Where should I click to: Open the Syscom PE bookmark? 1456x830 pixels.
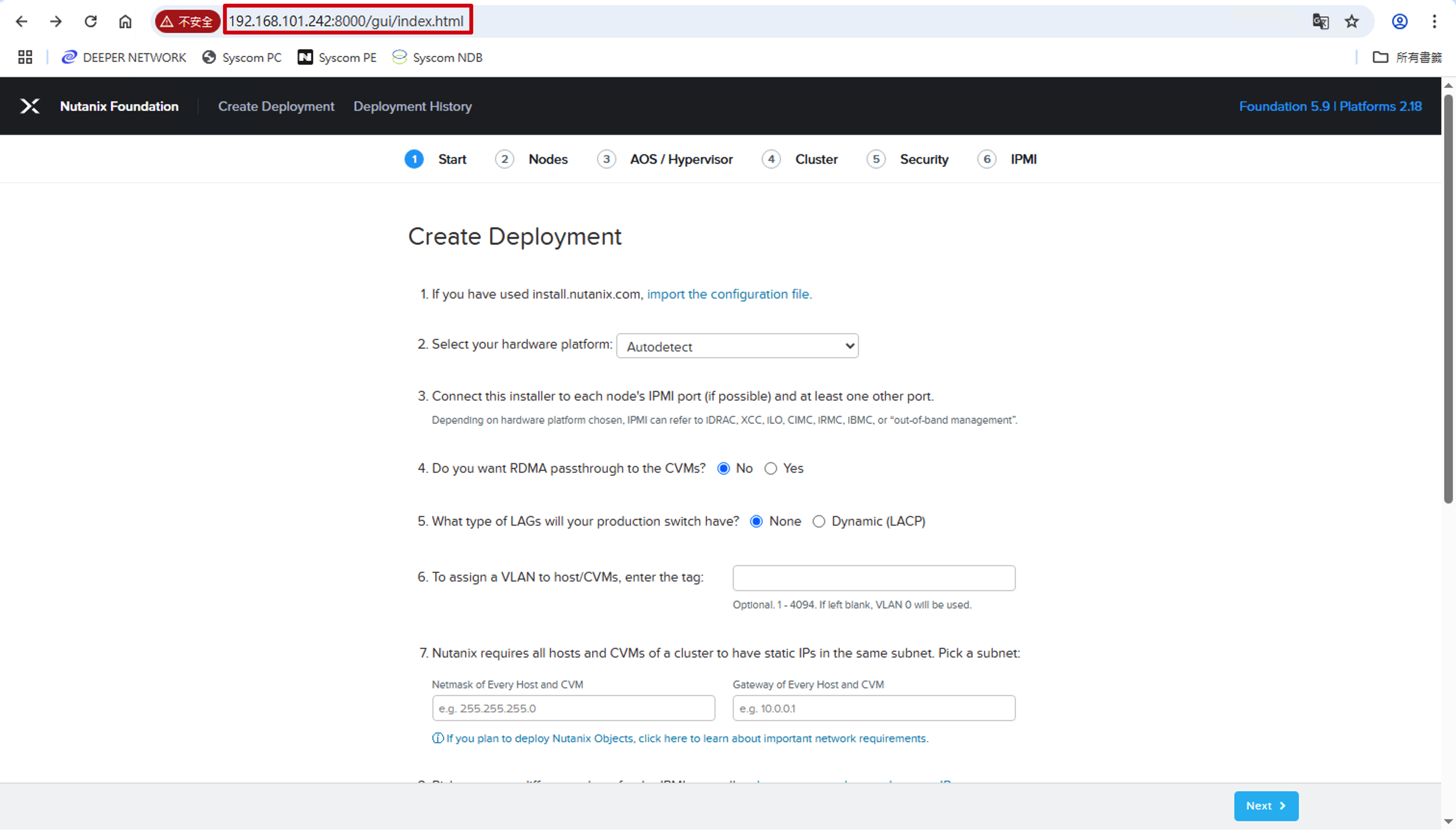tap(338, 57)
